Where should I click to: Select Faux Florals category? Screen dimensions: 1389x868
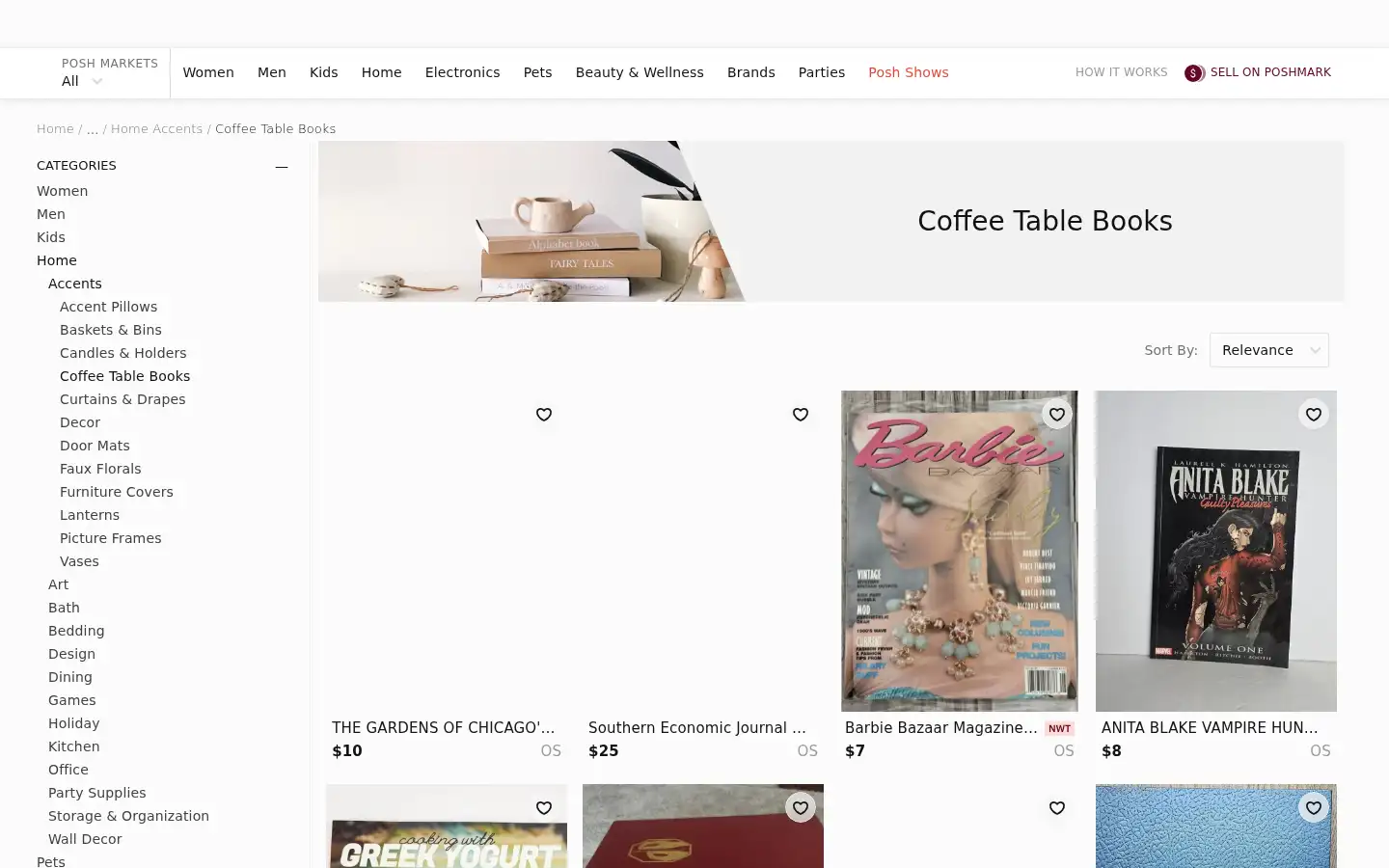[x=100, y=469]
